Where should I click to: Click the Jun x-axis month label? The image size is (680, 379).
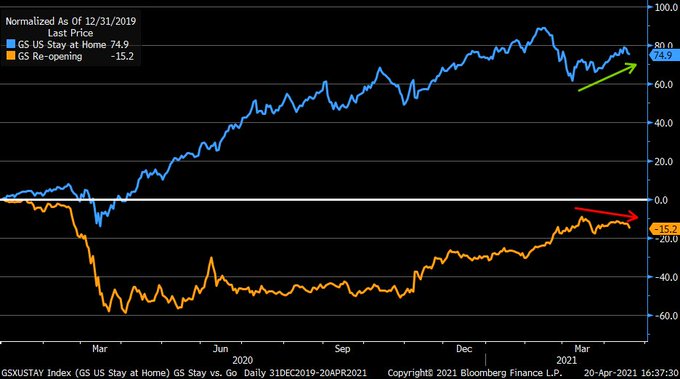220,349
